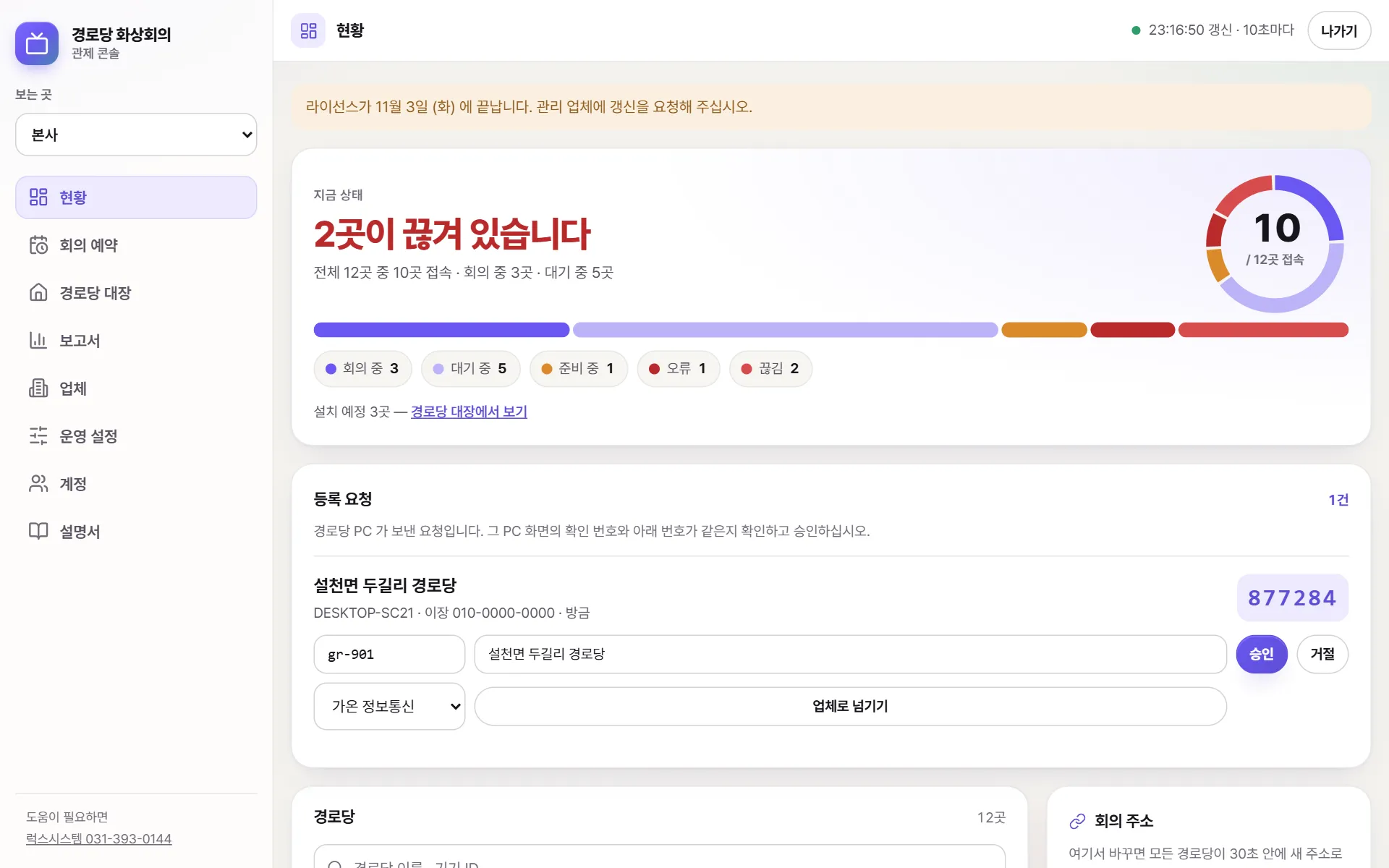Click the 운영 설정 sliders icon
The image size is (1389, 868).
tap(38, 435)
